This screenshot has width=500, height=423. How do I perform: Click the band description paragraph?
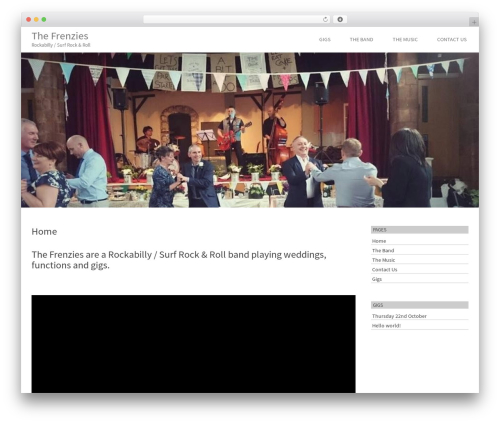click(179, 260)
